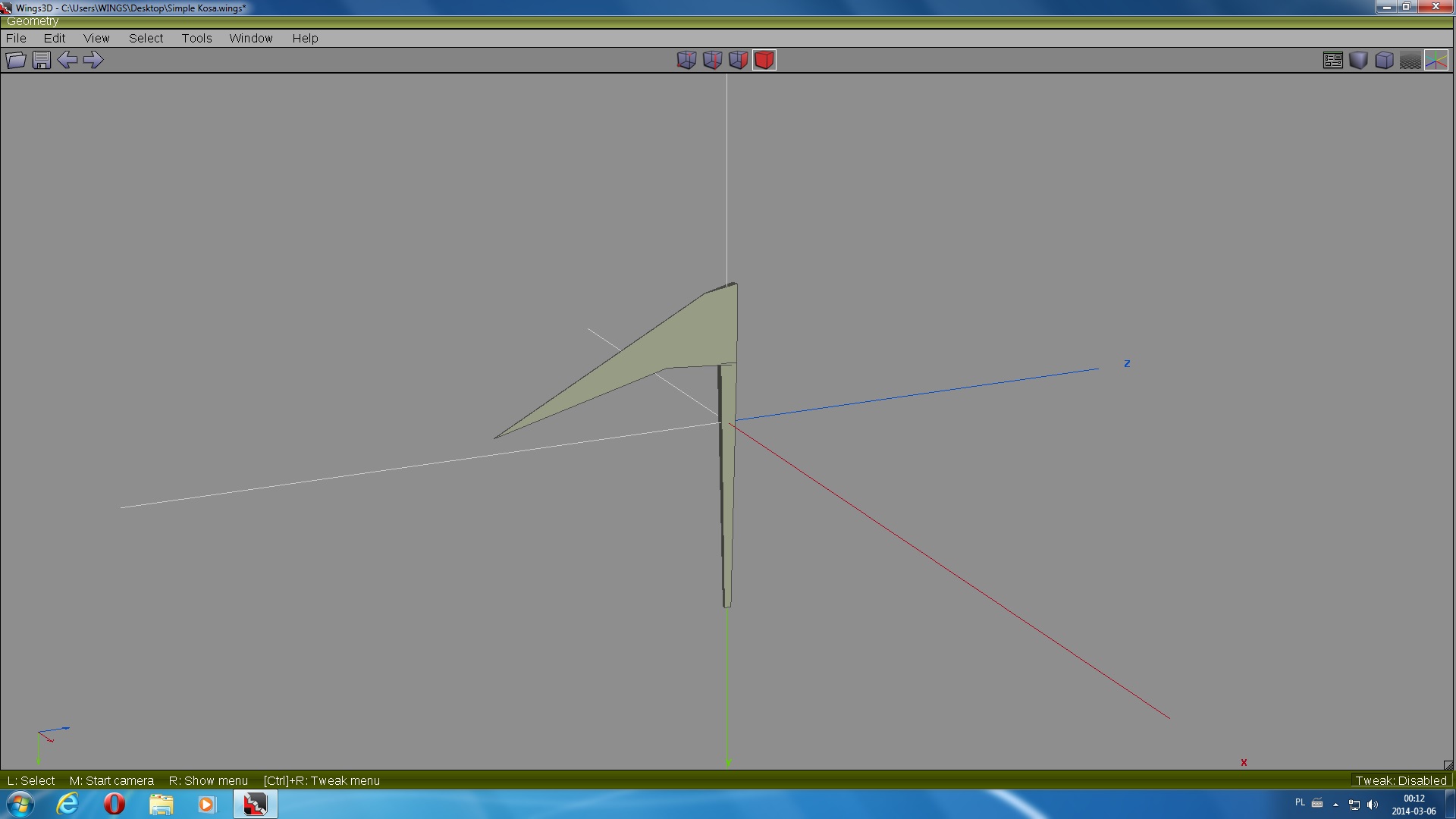Expand the View menu
Viewport: 1456px width, 819px height.
(x=96, y=38)
